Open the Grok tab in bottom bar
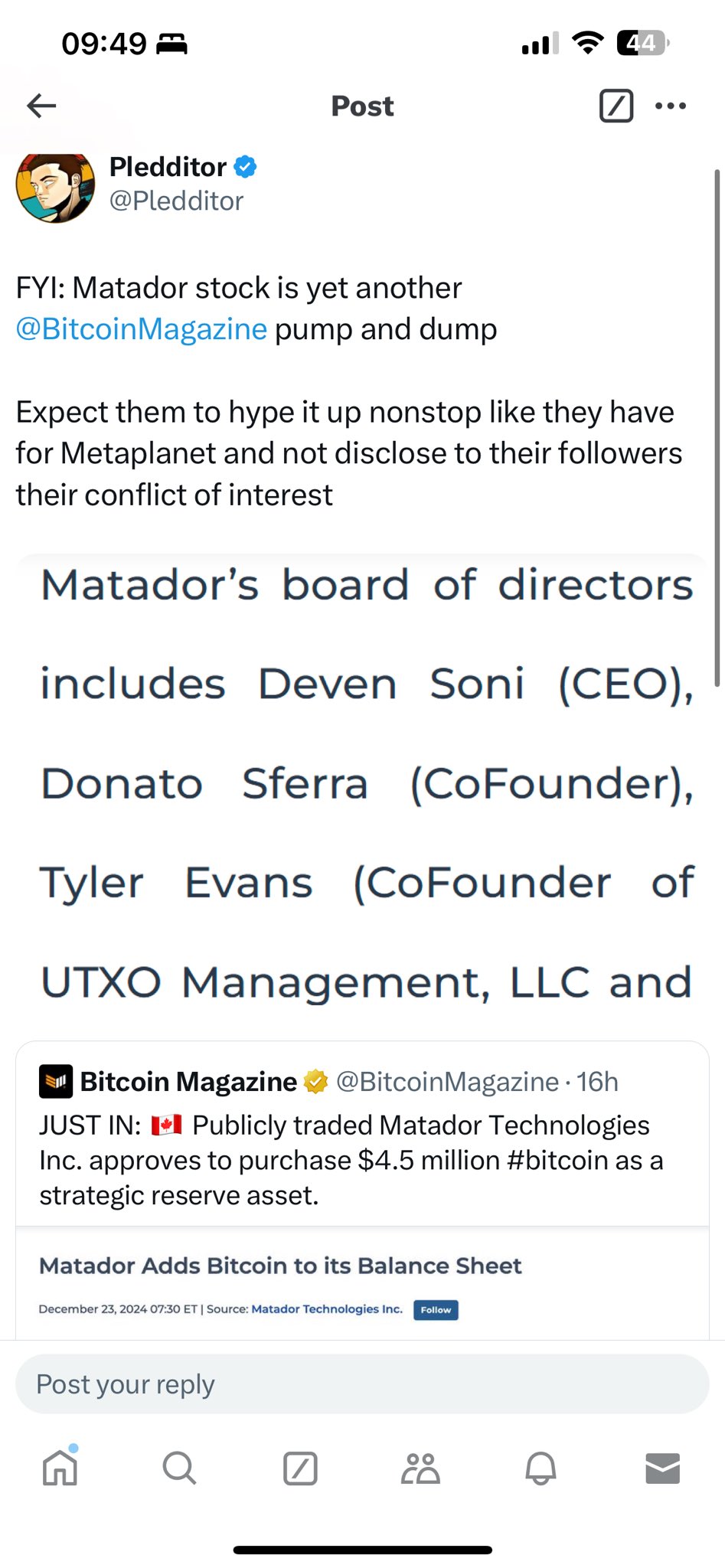Image resolution: width=725 pixels, height=1568 pixels. [x=300, y=1468]
